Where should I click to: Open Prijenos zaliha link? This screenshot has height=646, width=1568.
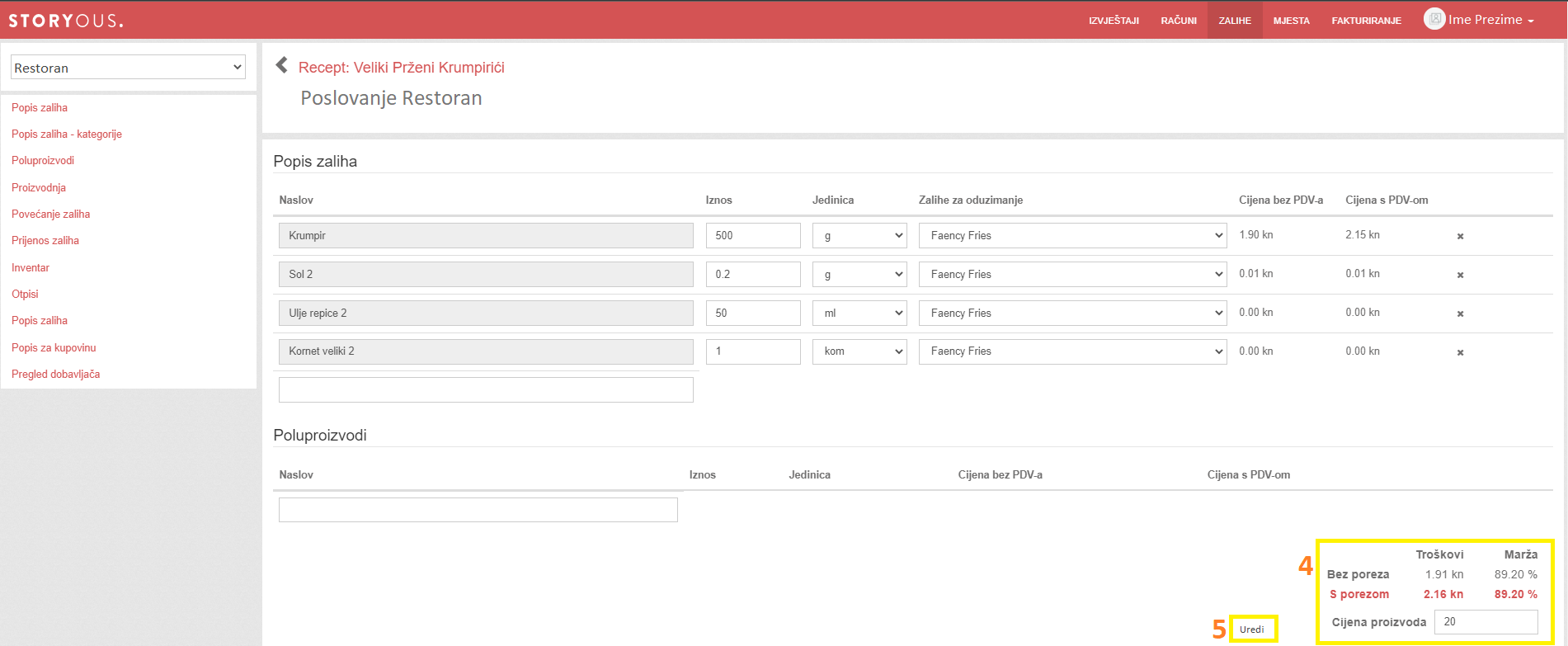[45, 240]
